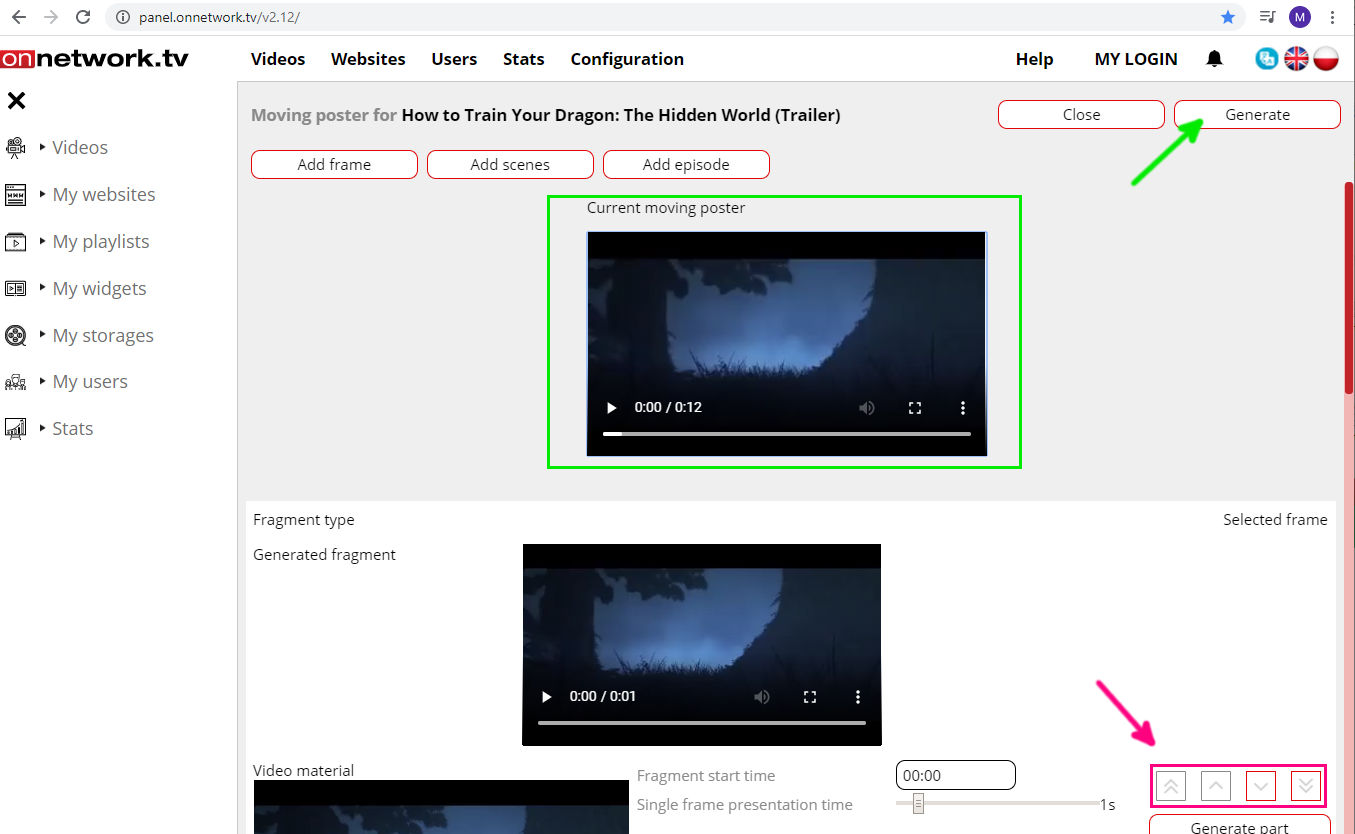Fullscreen the current moving poster video
The image size is (1355, 834).
(x=914, y=408)
